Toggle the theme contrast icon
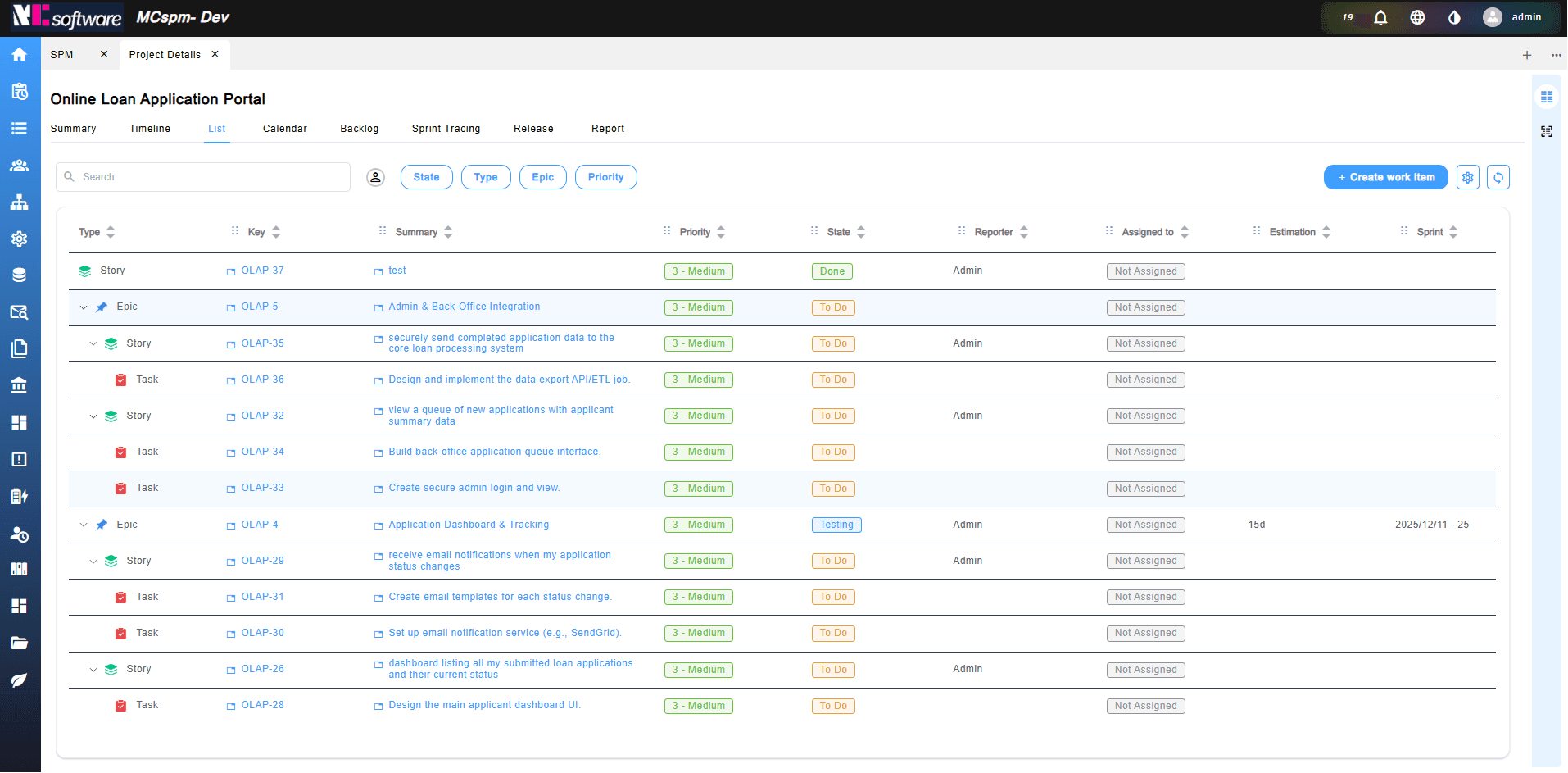 1455,17
